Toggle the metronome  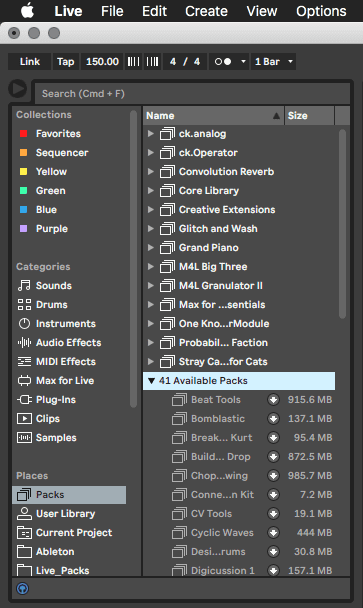pos(223,62)
